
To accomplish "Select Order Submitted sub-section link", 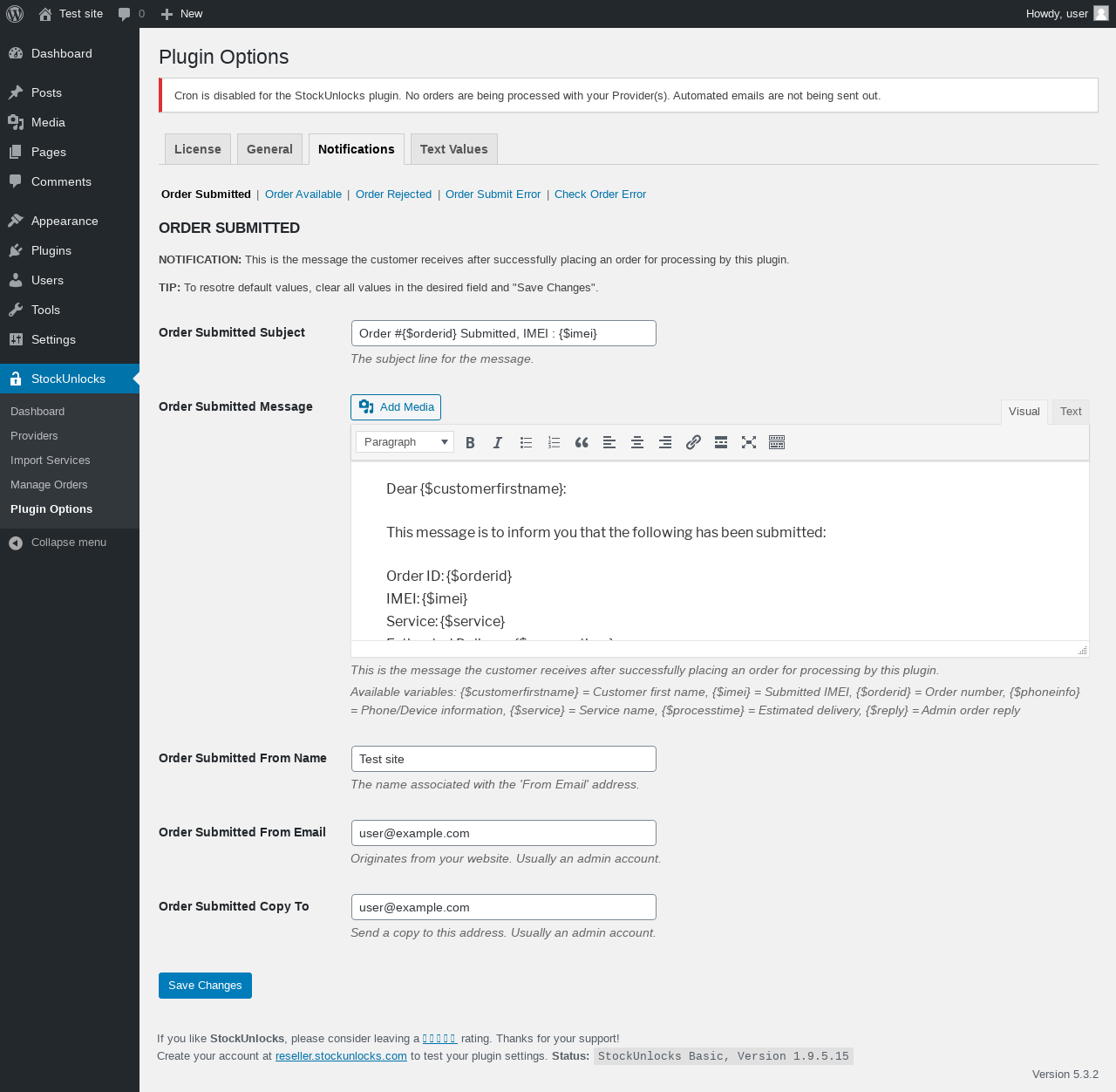I will tap(206, 195).
